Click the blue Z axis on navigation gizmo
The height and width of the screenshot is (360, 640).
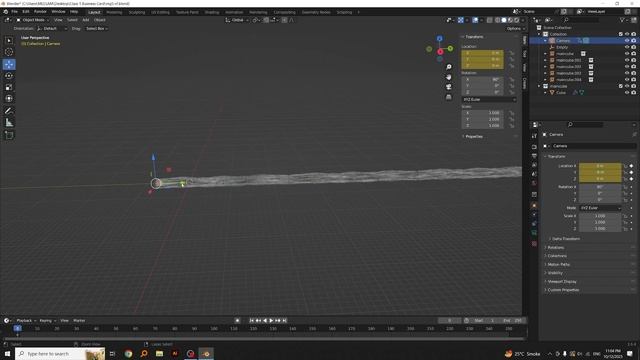pos(440,39)
